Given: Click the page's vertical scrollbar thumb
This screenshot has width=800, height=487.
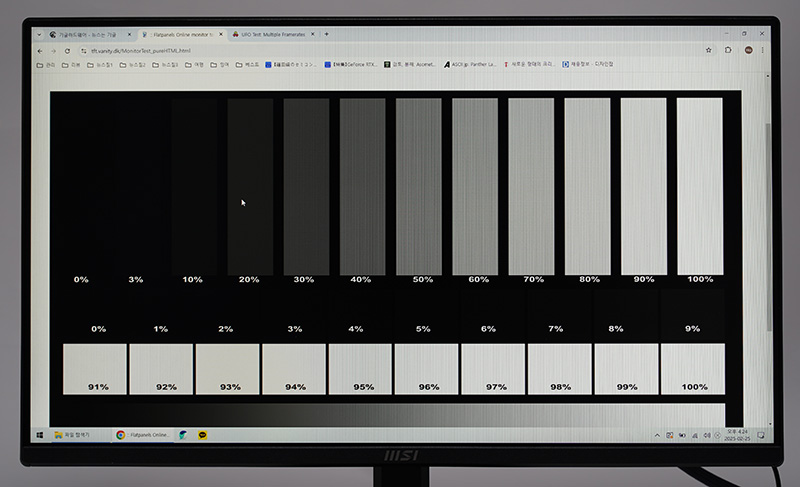Looking at the screenshot, I should point(768,227).
